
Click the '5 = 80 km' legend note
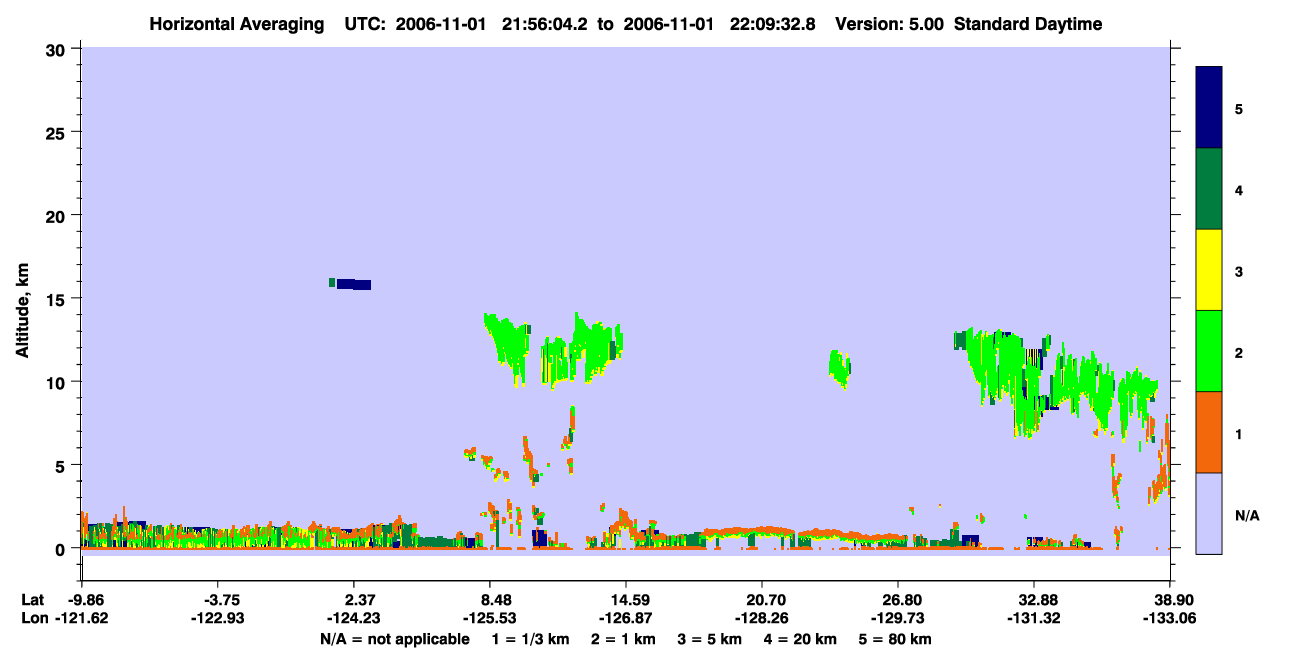point(895,639)
